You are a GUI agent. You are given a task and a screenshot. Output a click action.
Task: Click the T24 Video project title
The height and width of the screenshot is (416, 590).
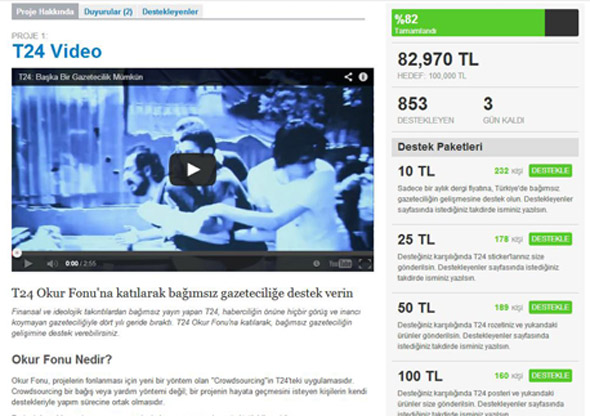click(57, 51)
